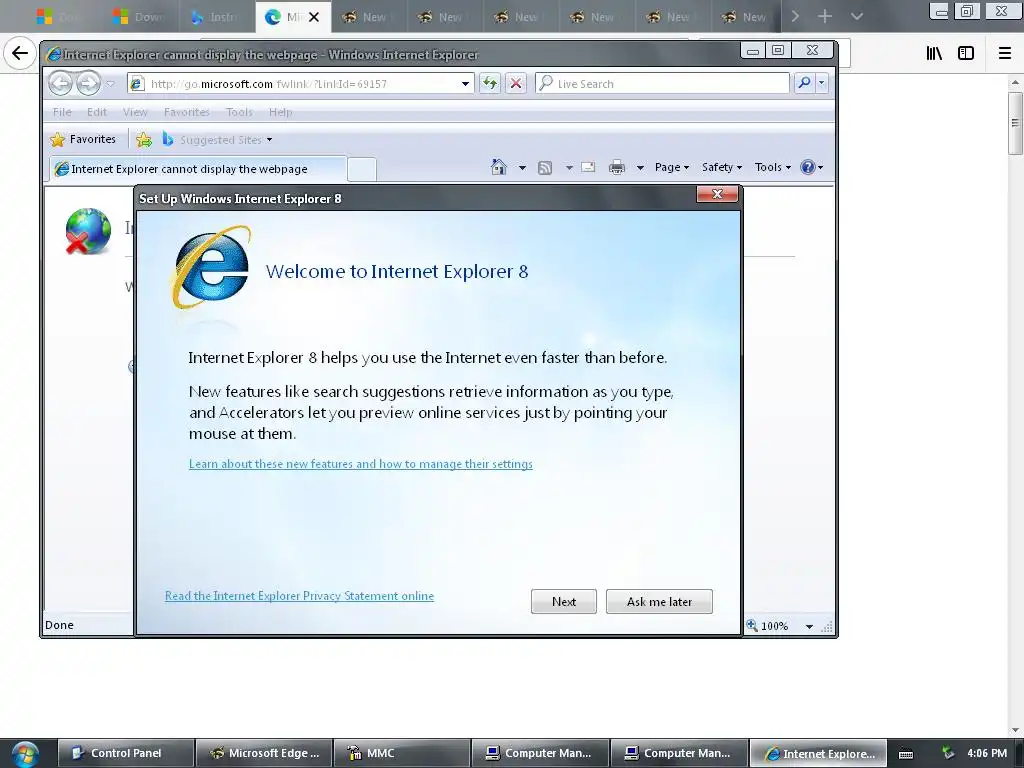
Task: Open Print dropdown arrow
Action: [640, 168]
